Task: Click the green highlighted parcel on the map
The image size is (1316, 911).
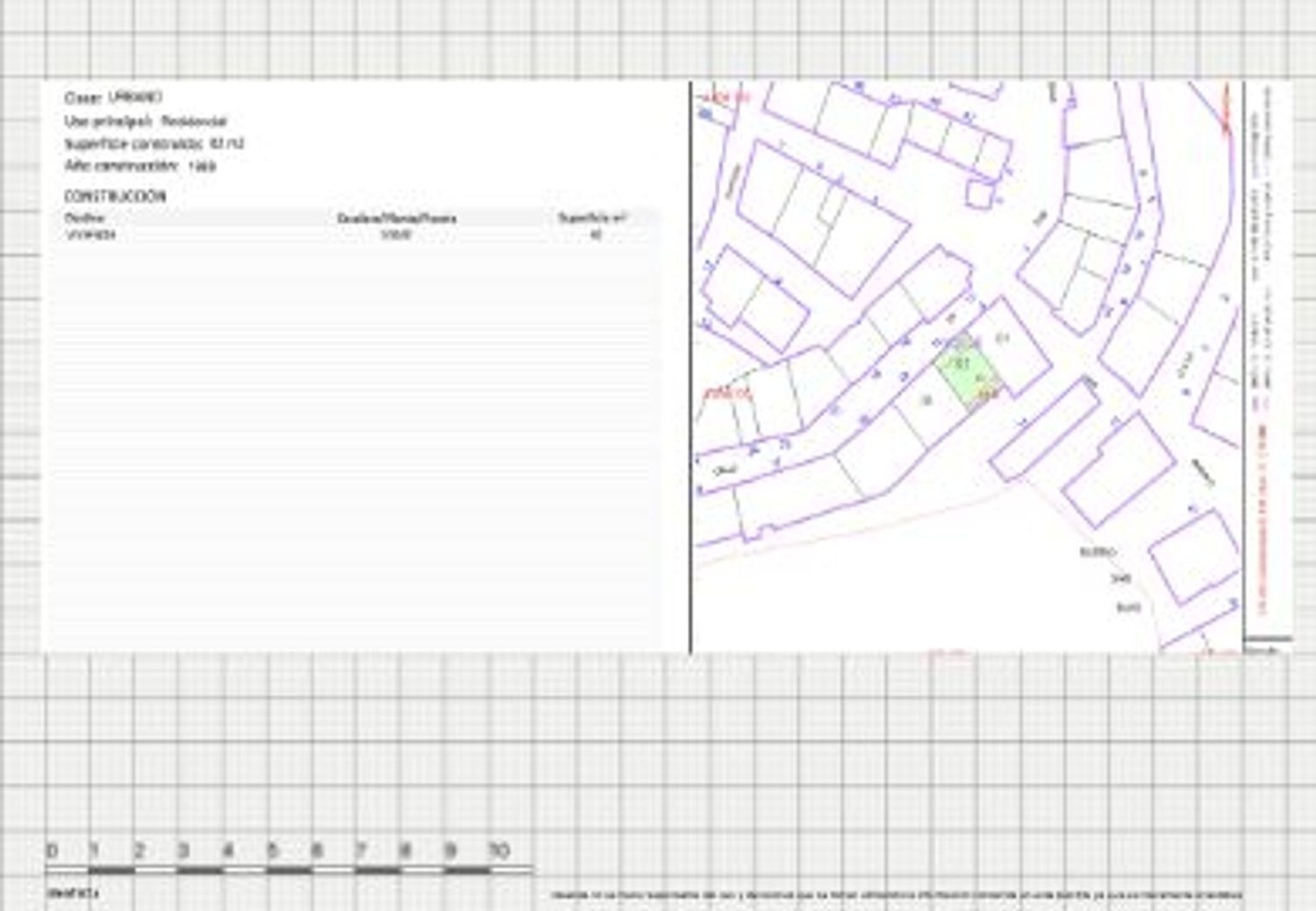Action: point(966,375)
